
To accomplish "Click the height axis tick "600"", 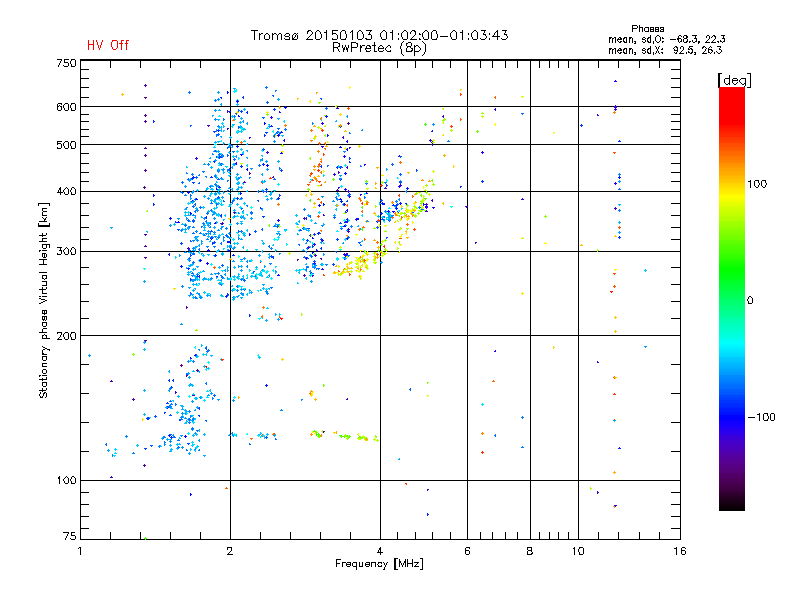I will point(66,107).
